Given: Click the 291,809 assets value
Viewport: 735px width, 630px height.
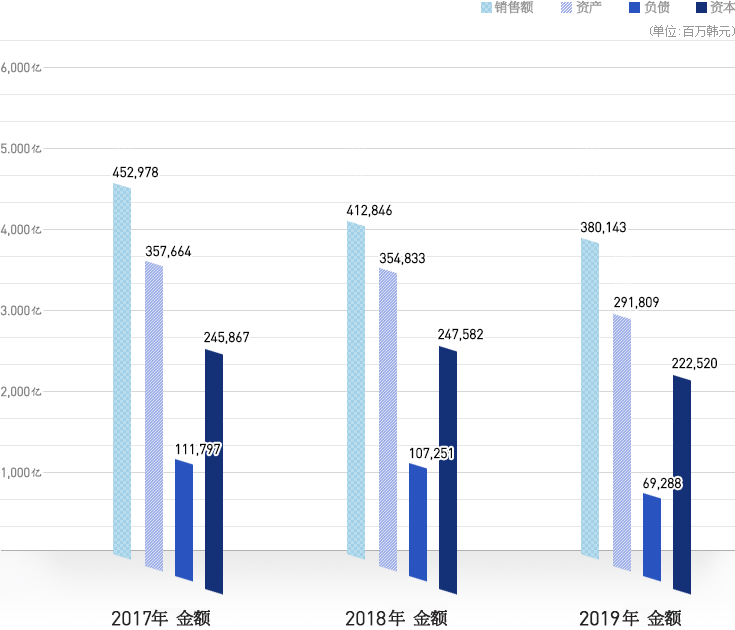Looking at the screenshot, I should pyautogui.click(x=637, y=303).
